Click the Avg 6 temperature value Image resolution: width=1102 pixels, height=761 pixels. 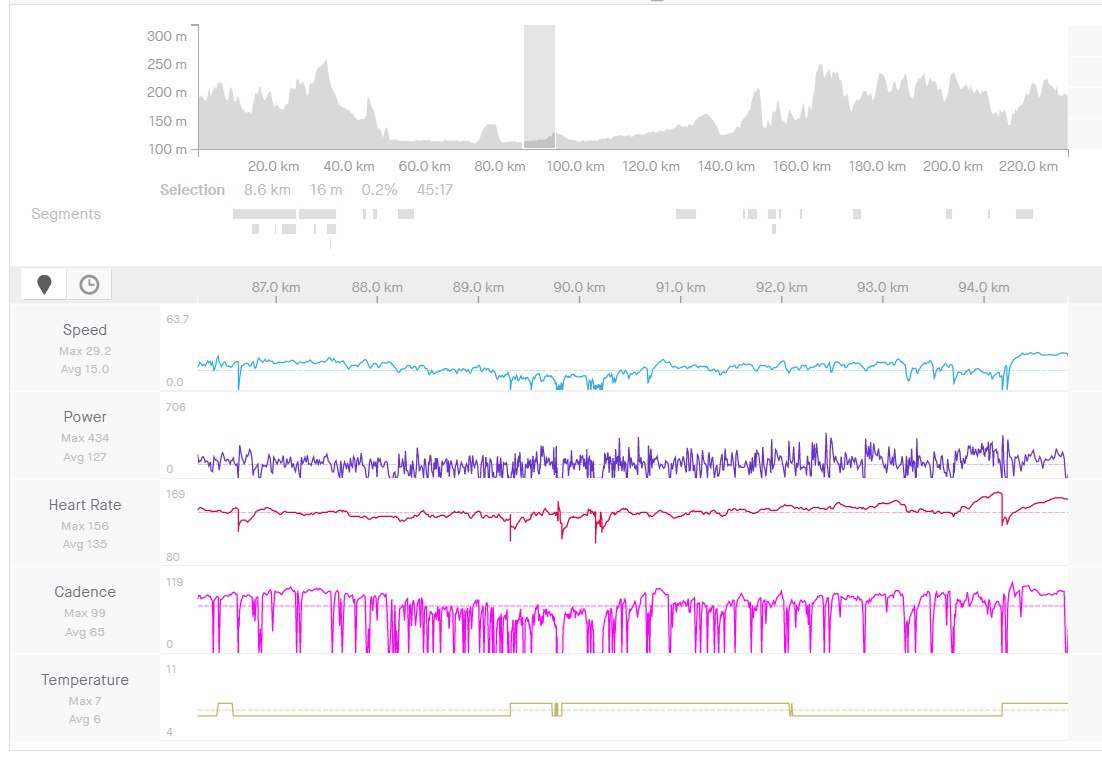click(85, 719)
